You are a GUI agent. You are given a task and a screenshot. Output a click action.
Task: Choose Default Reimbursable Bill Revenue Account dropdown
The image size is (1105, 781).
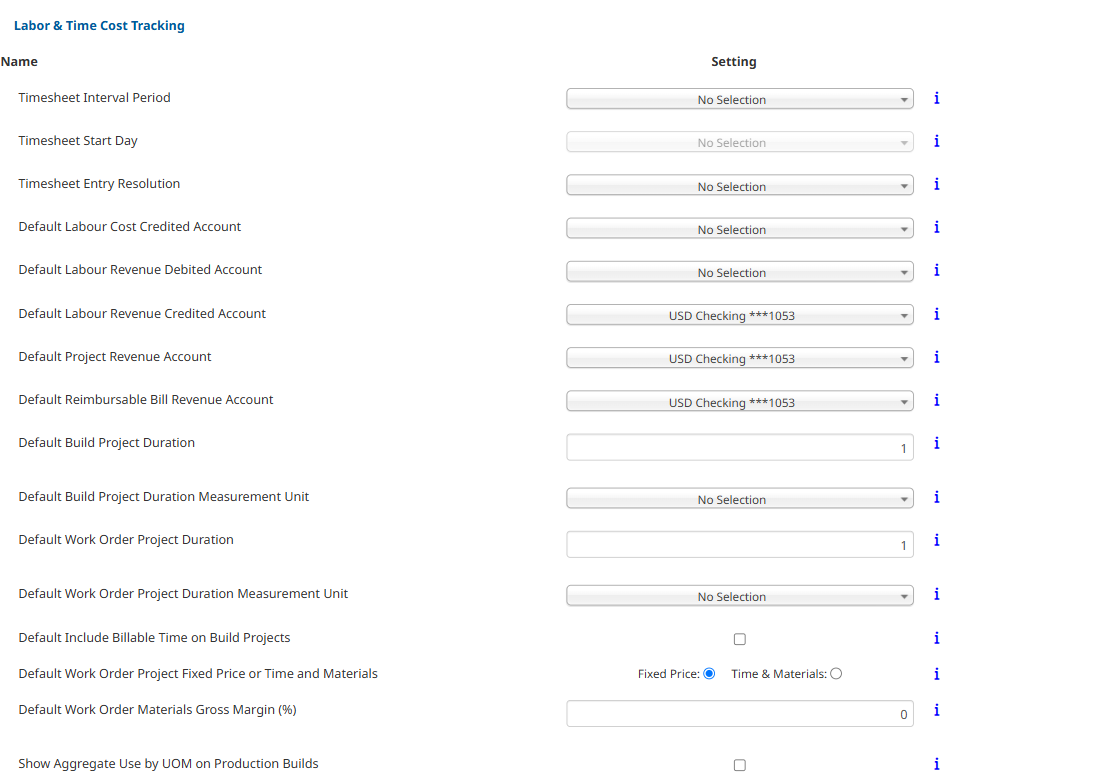pos(740,402)
